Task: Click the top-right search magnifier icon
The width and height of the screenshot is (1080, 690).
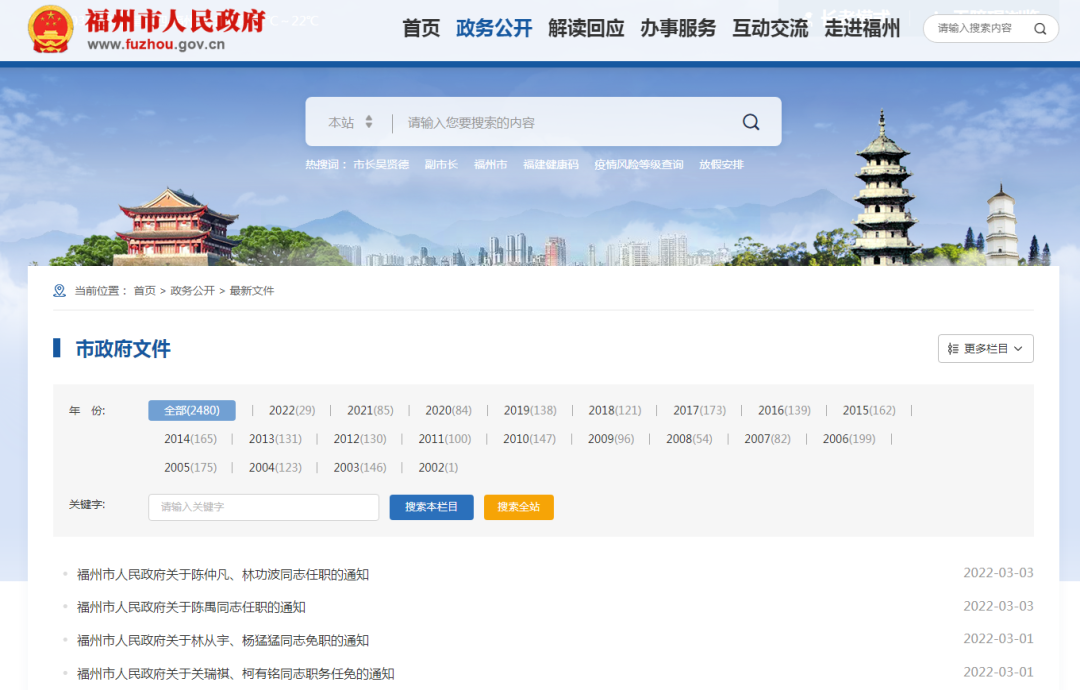Action: pos(1040,29)
